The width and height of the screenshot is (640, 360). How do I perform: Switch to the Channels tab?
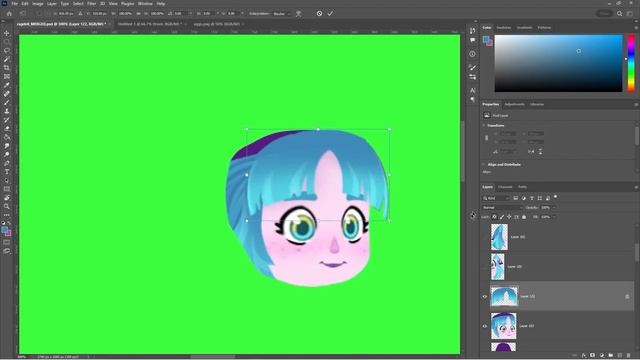click(505, 187)
